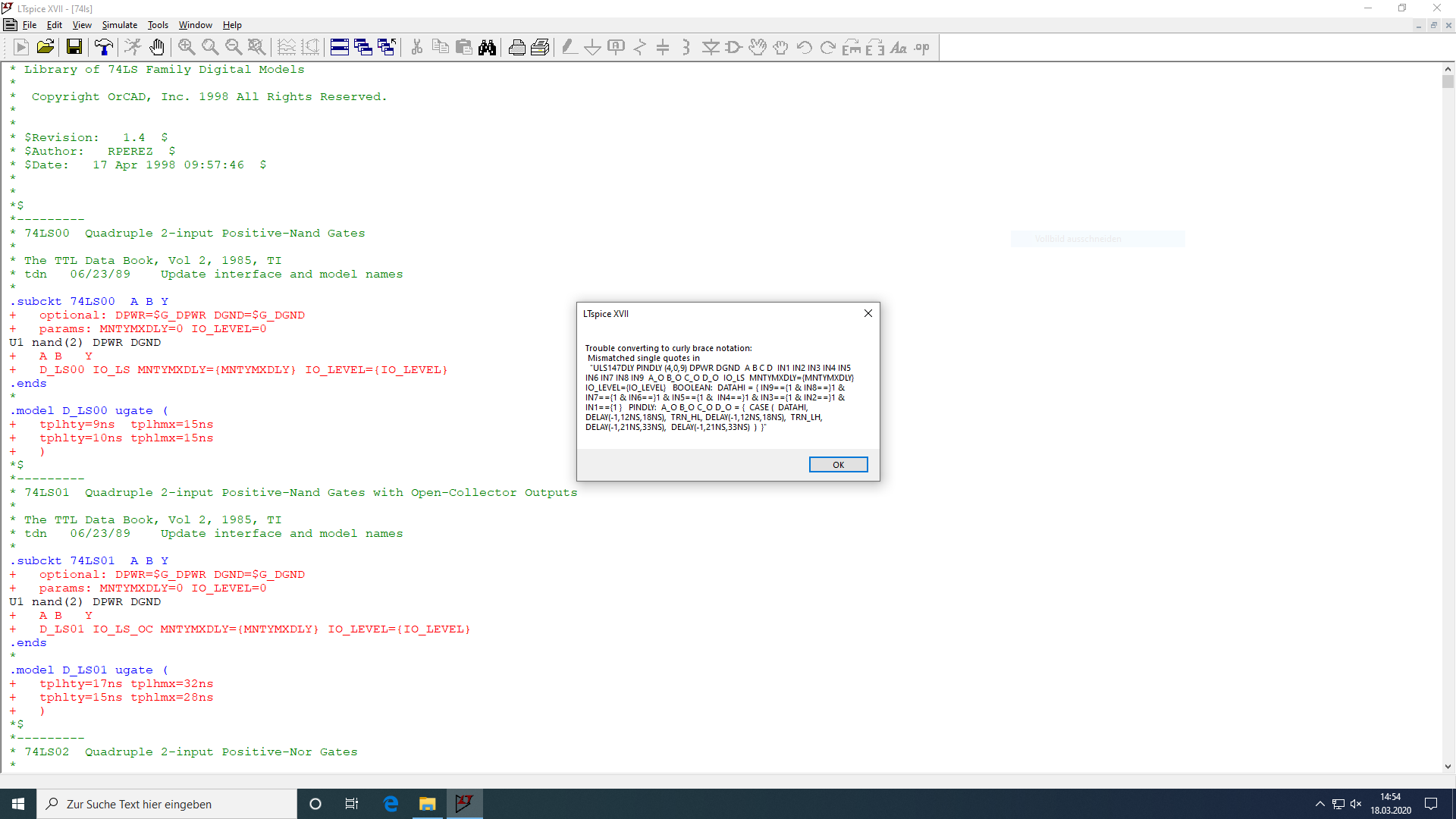Click the Cascade windows icon

pos(363,48)
